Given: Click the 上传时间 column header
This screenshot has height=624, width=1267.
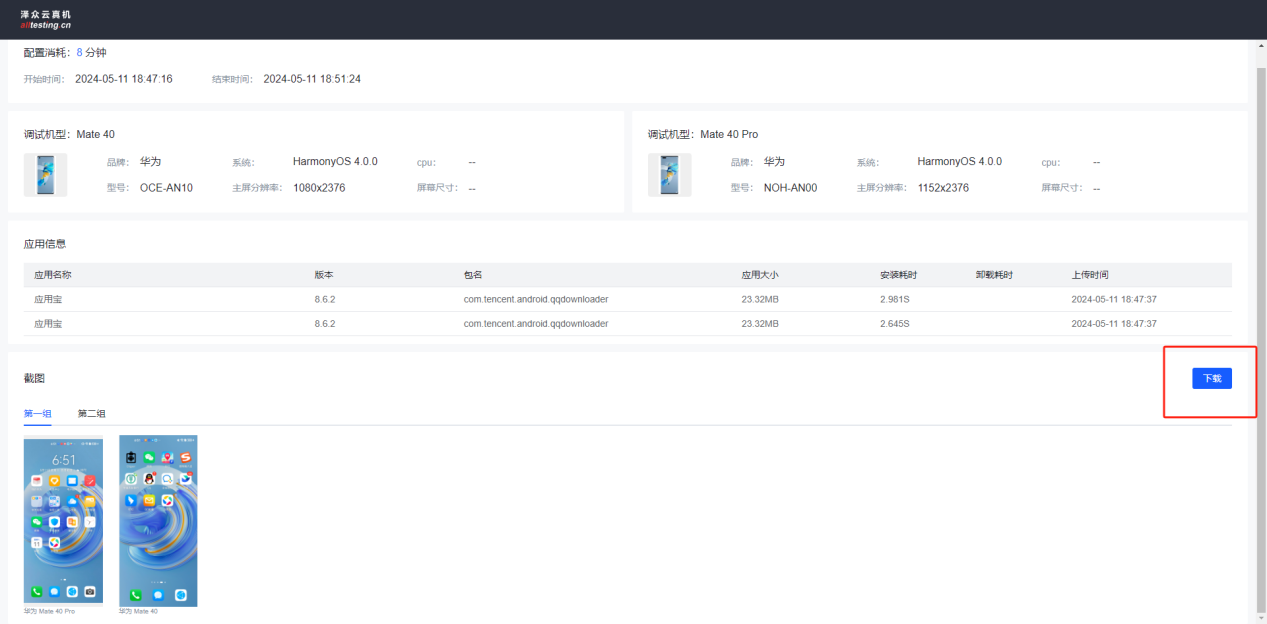Looking at the screenshot, I should tap(1090, 275).
